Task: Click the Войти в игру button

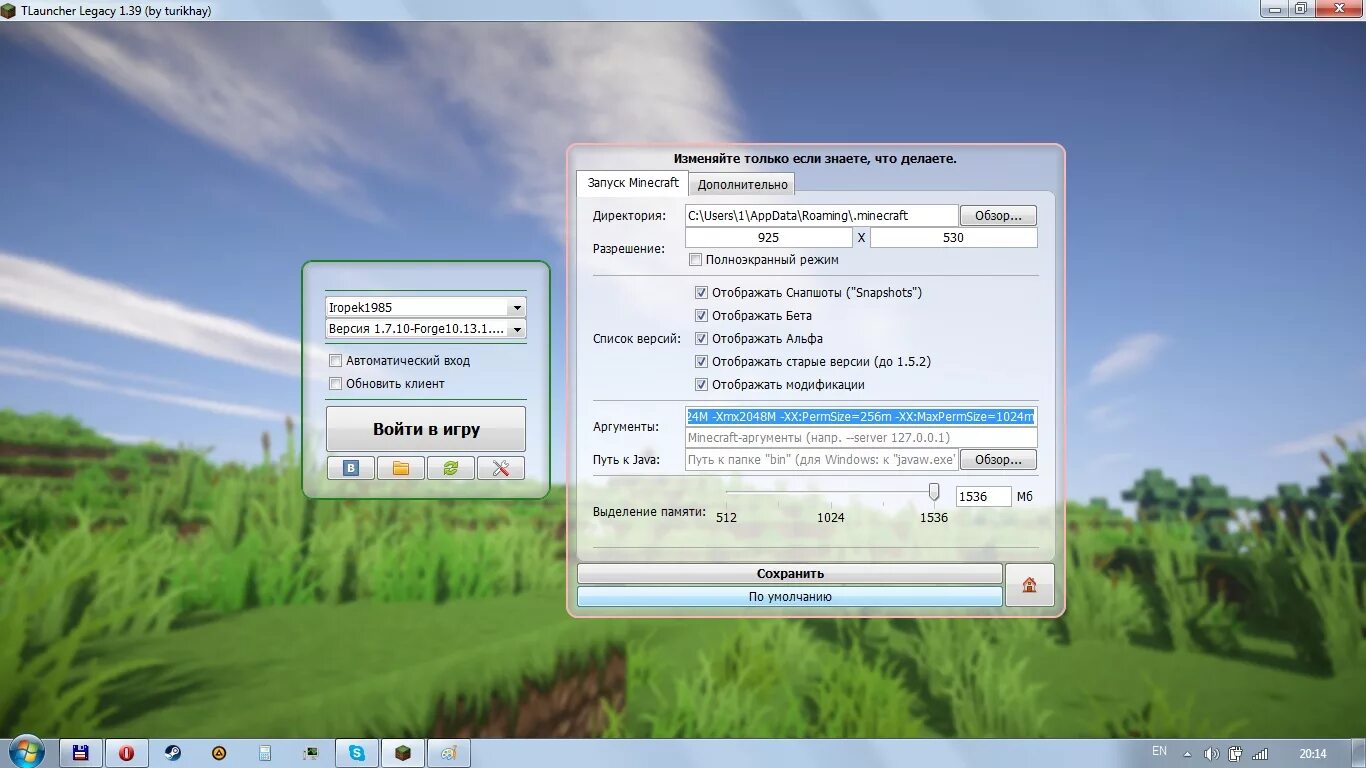Action: tap(426, 429)
